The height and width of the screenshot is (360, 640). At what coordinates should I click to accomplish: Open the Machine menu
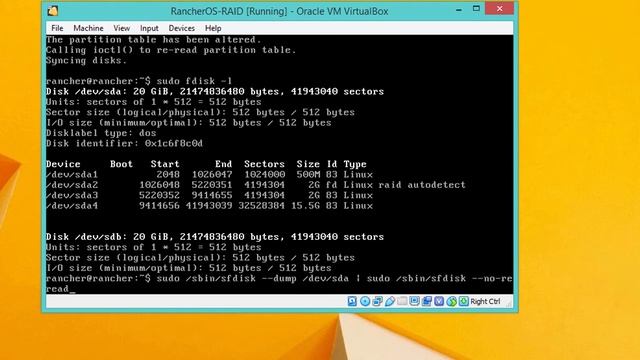88,28
